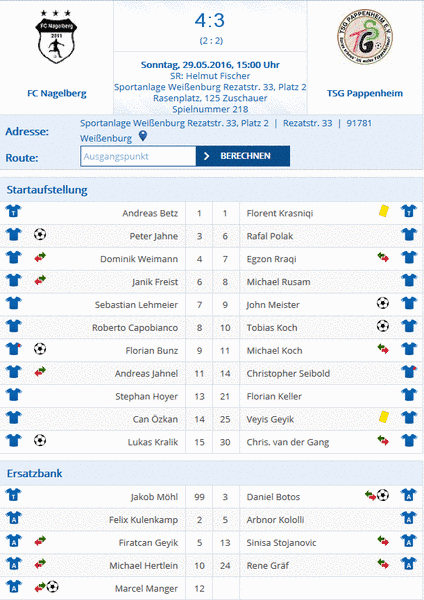Image resolution: width=424 pixels, height=600 pixels.
Task: Open player Christopher Seibold's name
Action: [x=288, y=373]
